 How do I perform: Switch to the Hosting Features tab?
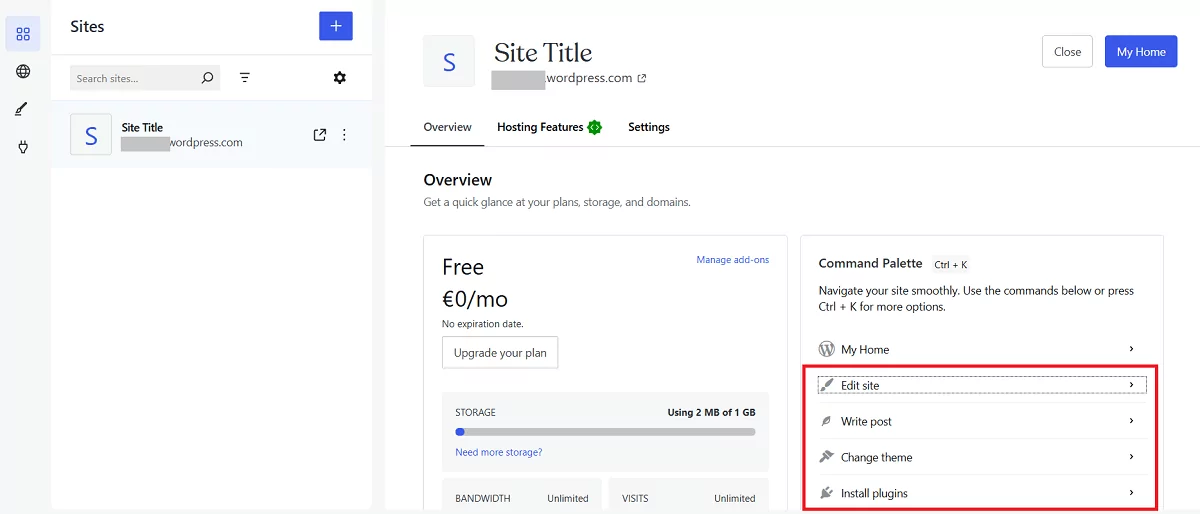coord(540,127)
